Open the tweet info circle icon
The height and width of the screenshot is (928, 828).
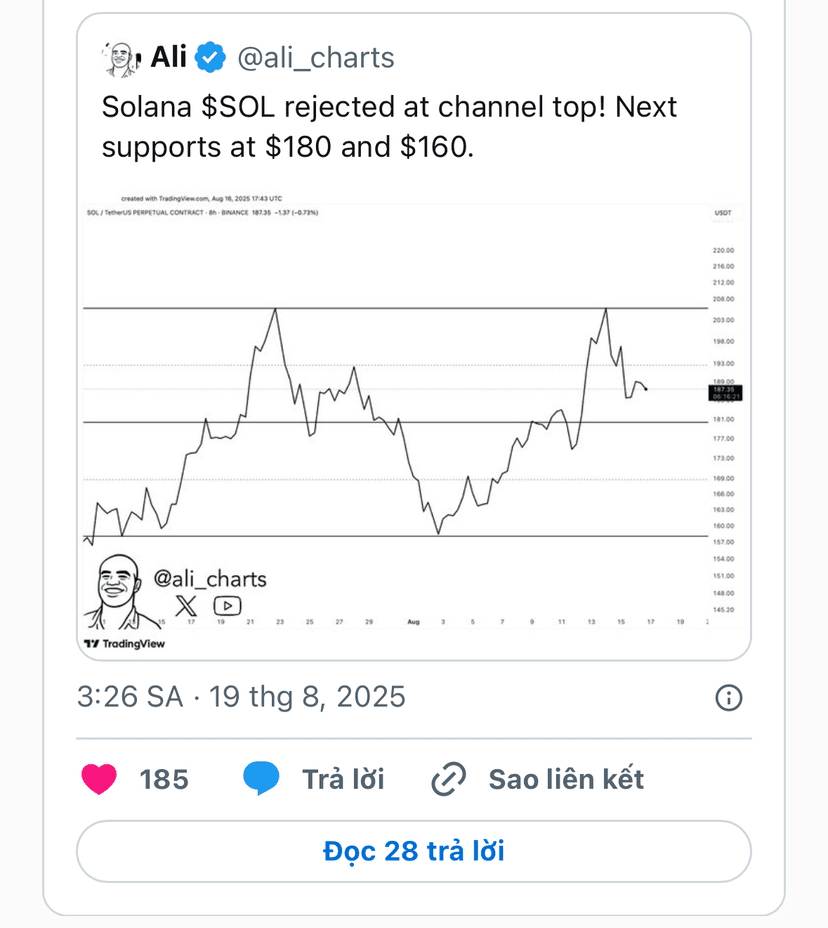click(x=729, y=697)
